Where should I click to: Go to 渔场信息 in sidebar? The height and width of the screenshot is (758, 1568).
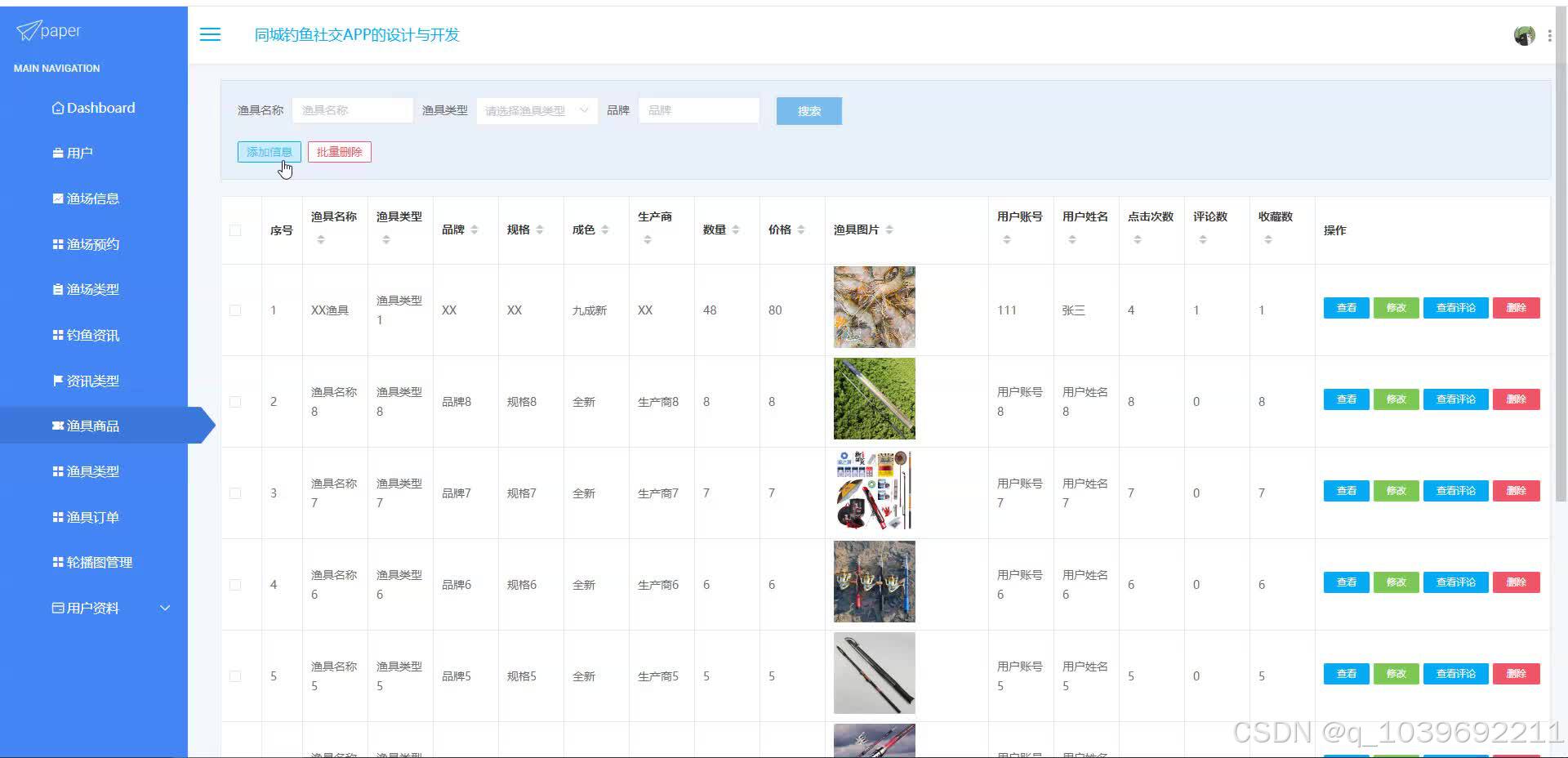click(94, 198)
